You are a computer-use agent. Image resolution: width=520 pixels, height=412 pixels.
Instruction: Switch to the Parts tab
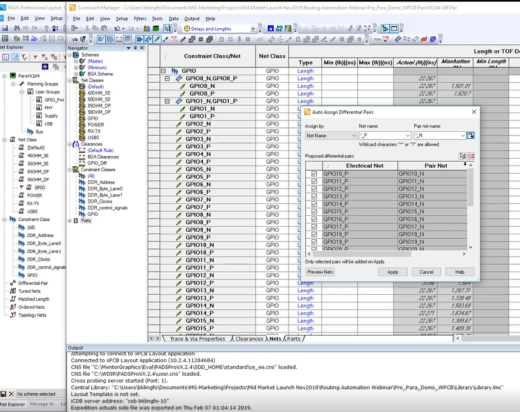coord(293,339)
